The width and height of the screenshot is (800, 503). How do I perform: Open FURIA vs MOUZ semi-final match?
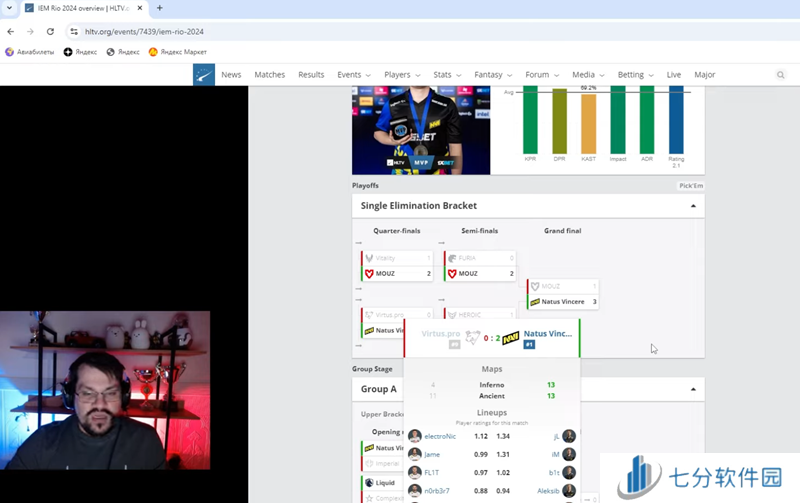[480, 266]
